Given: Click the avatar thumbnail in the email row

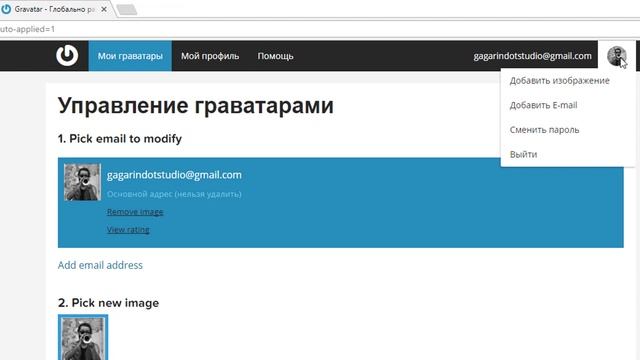Looking at the screenshot, I should tap(82, 182).
